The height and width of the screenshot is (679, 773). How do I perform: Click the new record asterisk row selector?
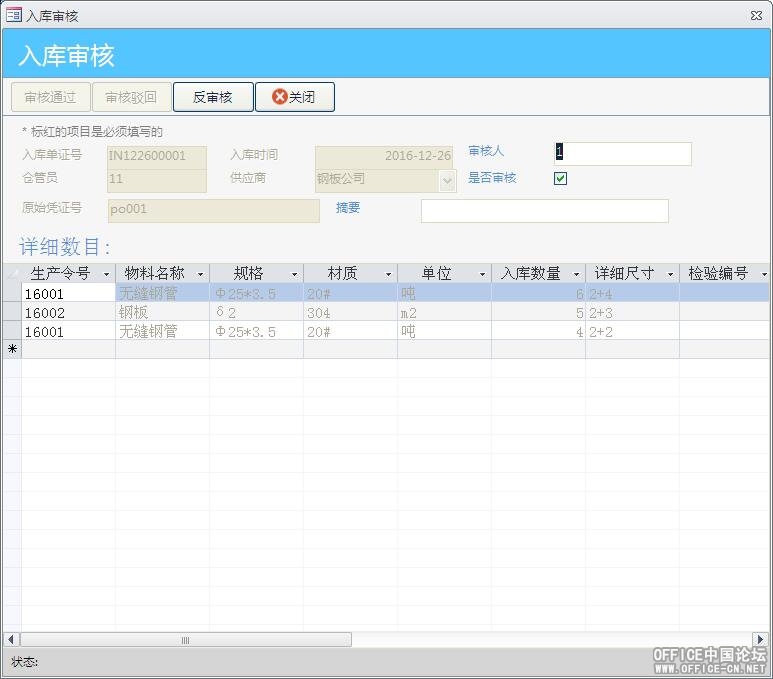[x=12, y=349]
